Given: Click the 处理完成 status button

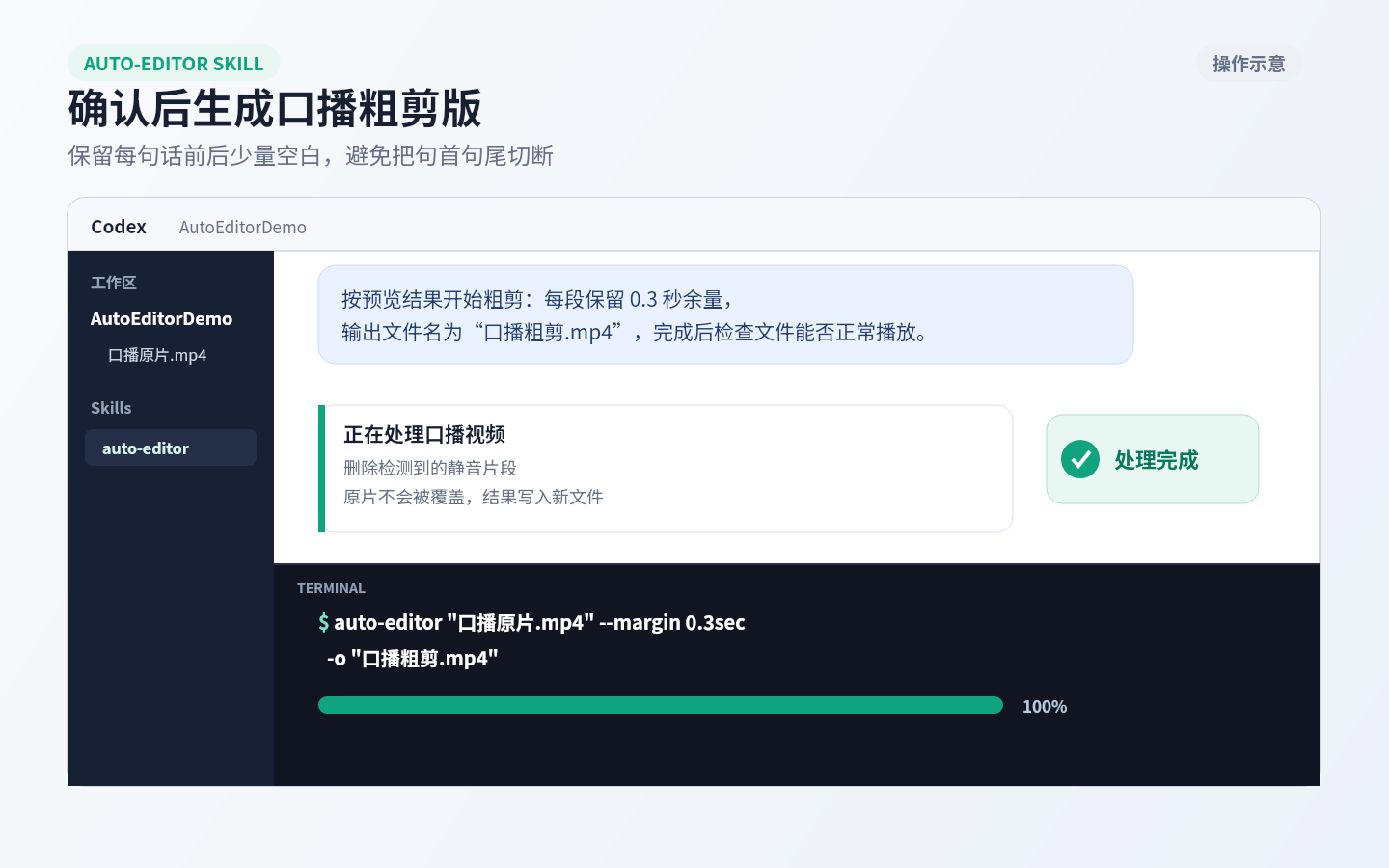Looking at the screenshot, I should point(1153,459).
